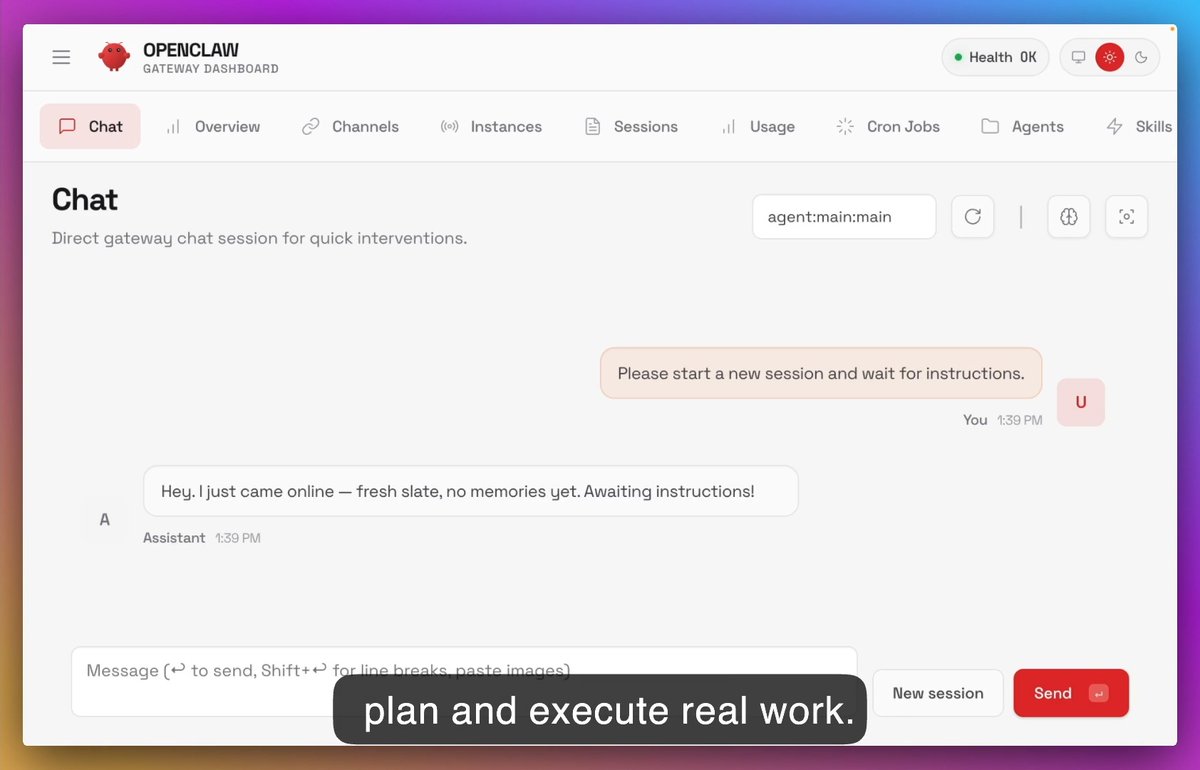Open the agent:main:main session selector
Viewport: 1200px width, 770px height.
(x=844, y=217)
